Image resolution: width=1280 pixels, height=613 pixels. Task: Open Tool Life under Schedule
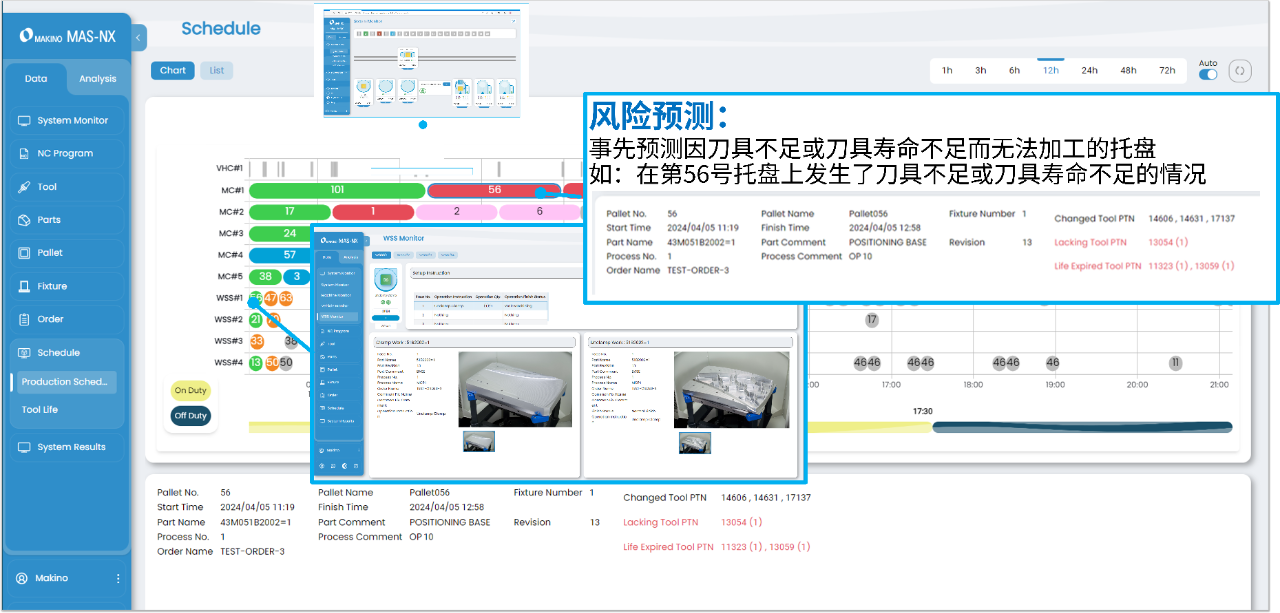pyautogui.click(x=40, y=410)
